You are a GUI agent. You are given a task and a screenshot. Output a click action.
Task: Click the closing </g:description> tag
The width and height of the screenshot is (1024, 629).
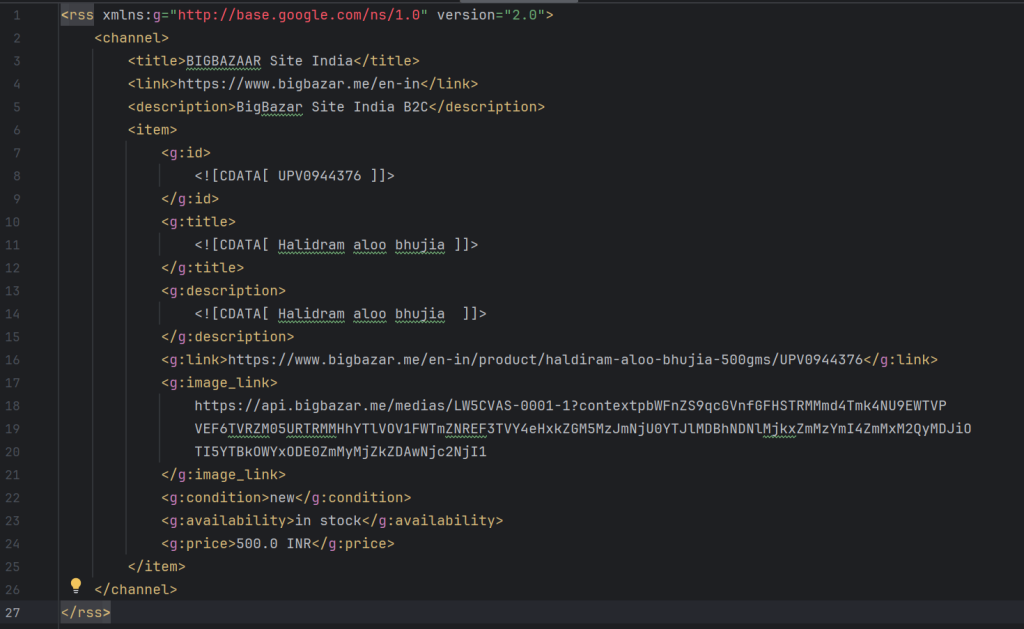pos(228,336)
